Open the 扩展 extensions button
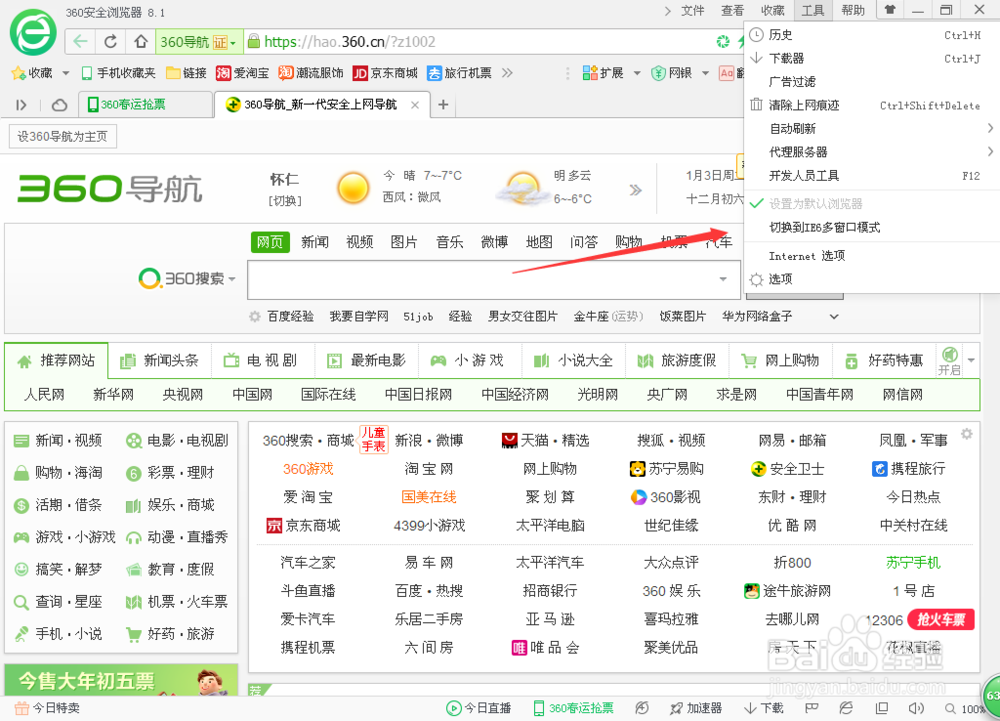 pyautogui.click(x=603, y=73)
